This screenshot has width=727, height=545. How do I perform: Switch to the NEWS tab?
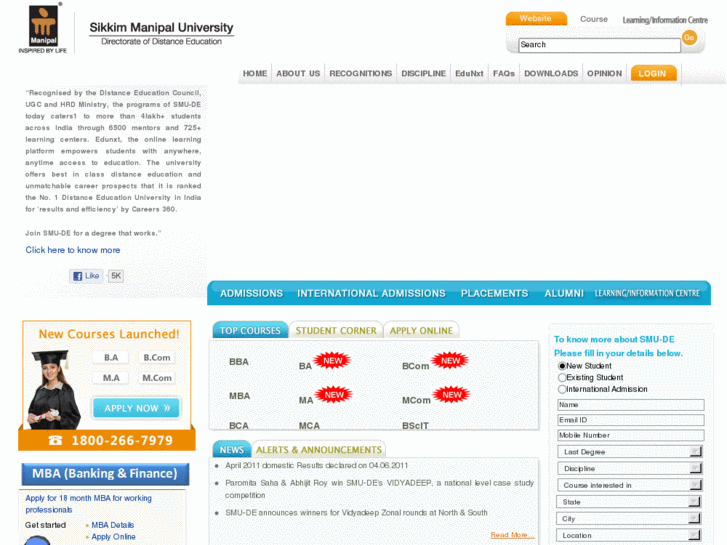point(232,449)
